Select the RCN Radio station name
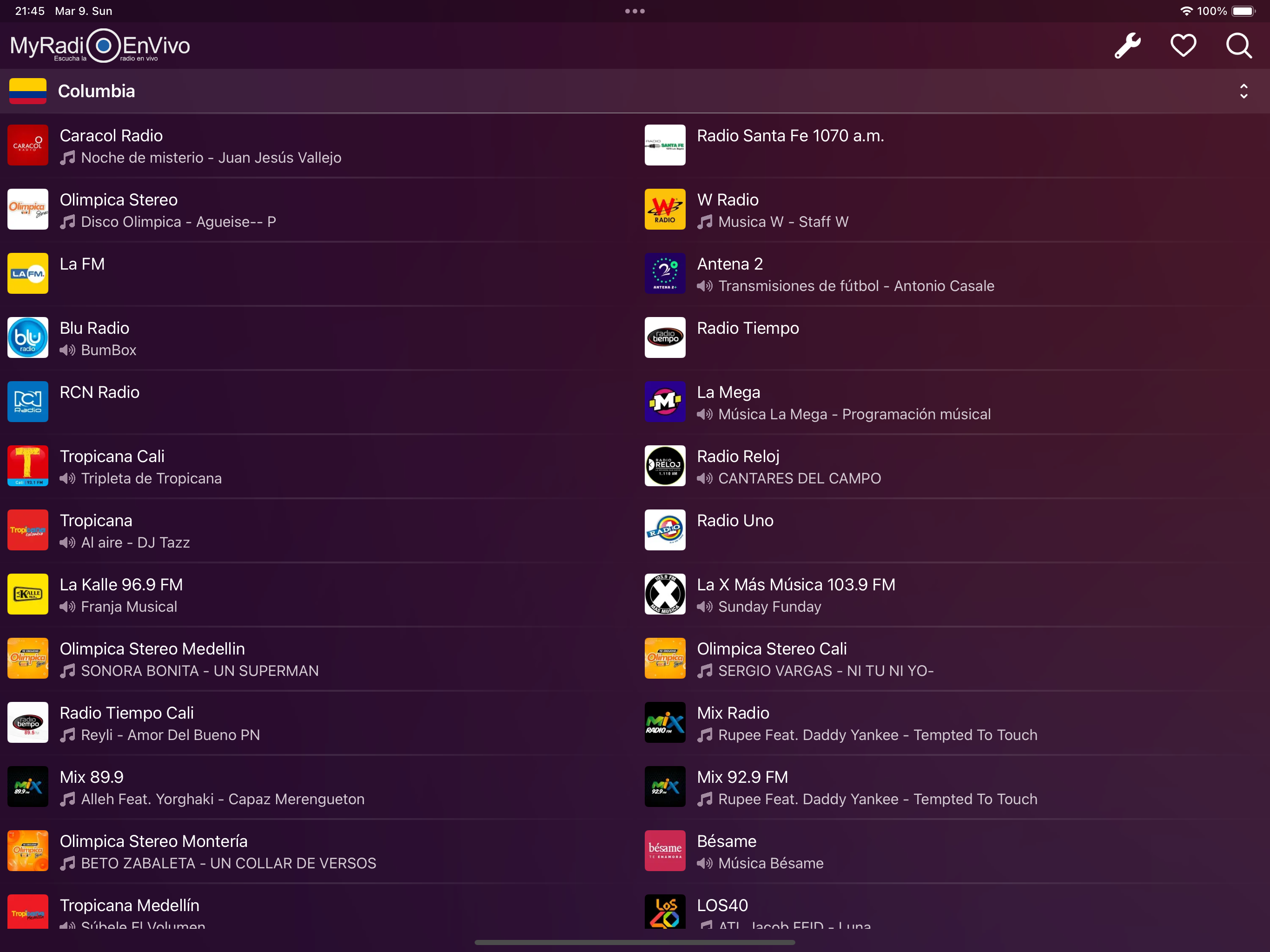1270x952 pixels. (x=100, y=392)
